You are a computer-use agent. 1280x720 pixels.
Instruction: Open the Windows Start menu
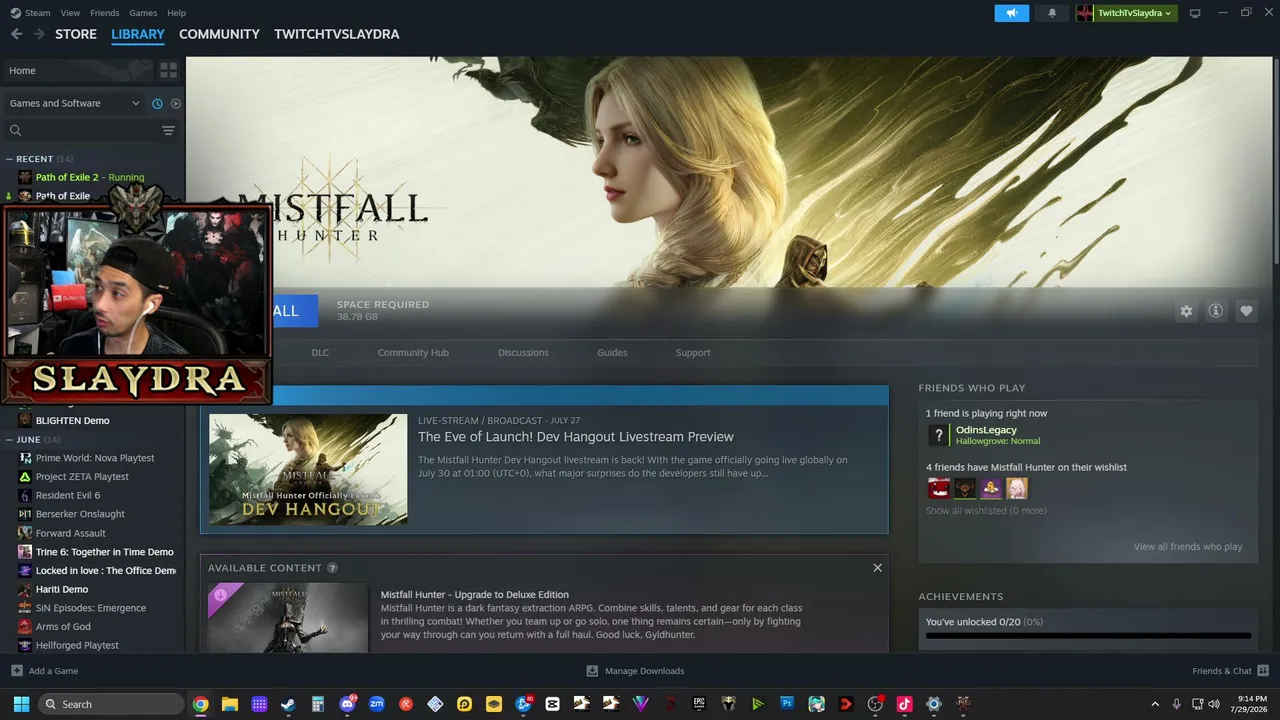(21, 704)
